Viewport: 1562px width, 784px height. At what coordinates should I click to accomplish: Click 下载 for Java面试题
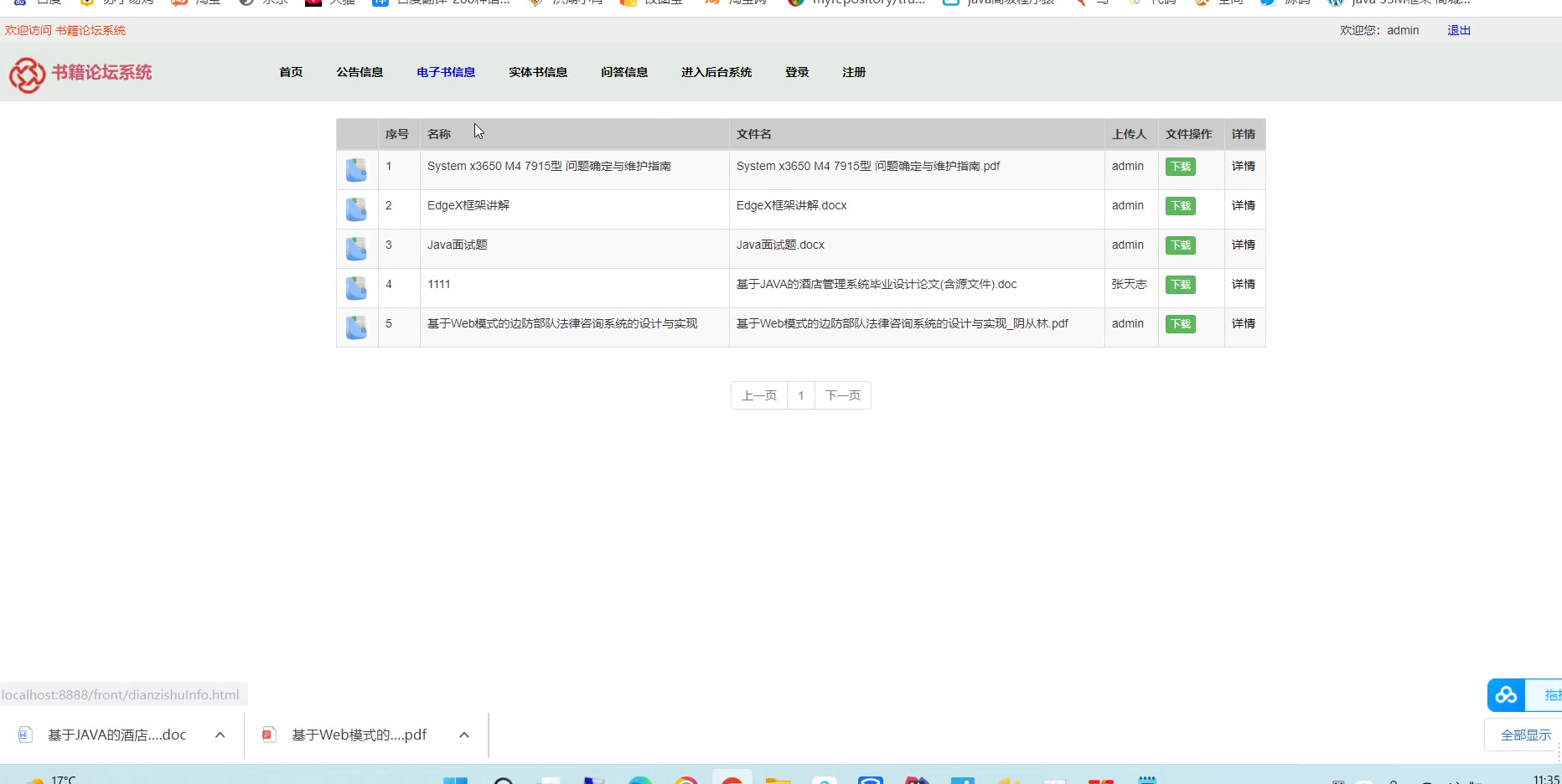(1180, 245)
